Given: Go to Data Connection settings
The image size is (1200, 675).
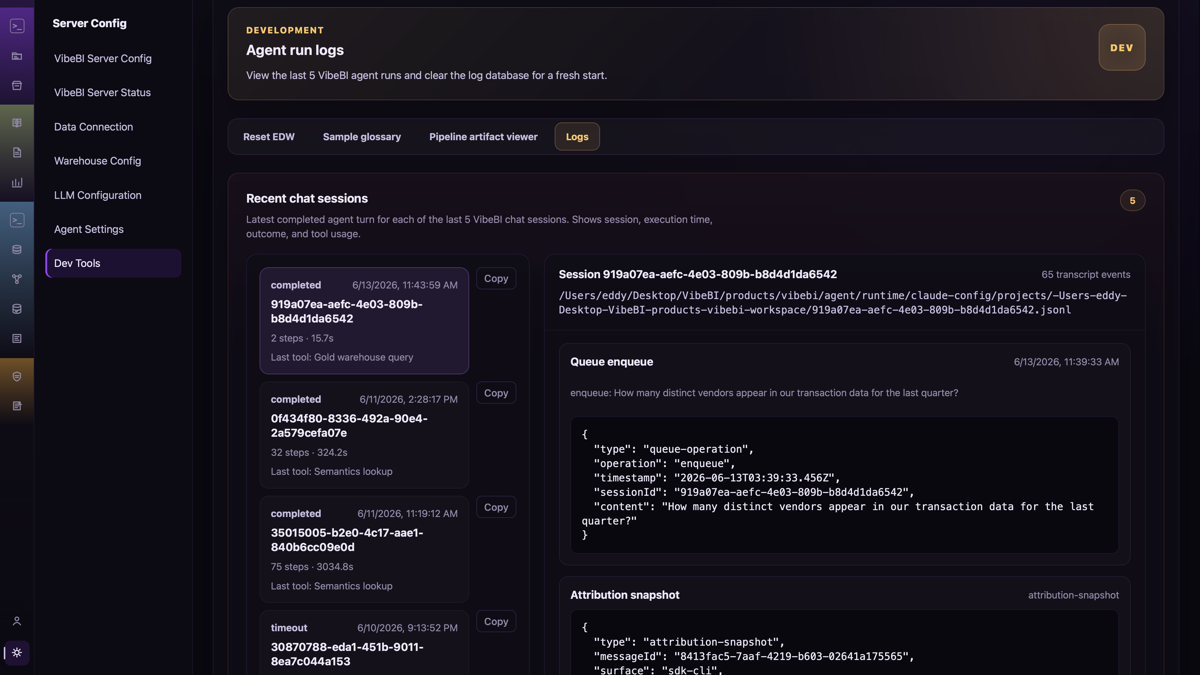Looking at the screenshot, I should [x=113, y=127].
